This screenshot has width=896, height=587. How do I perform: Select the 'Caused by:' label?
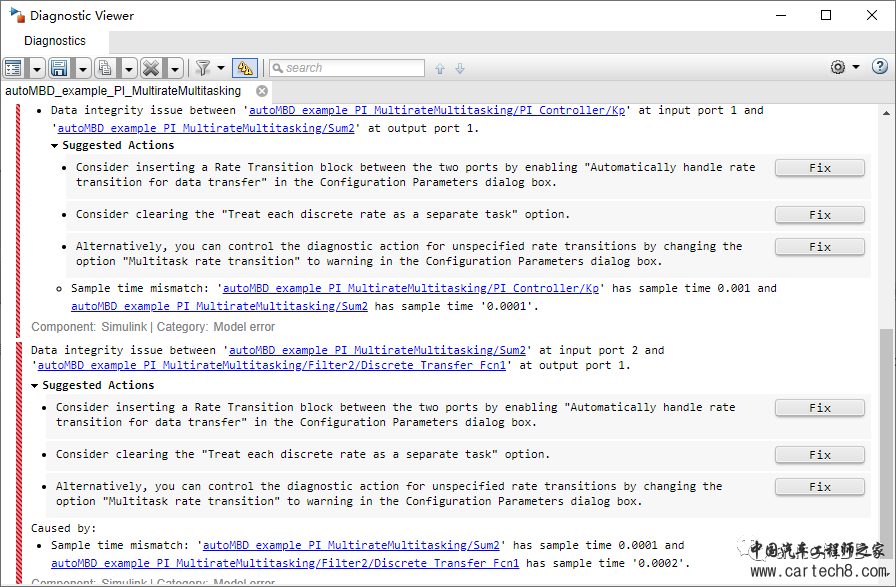(63, 528)
